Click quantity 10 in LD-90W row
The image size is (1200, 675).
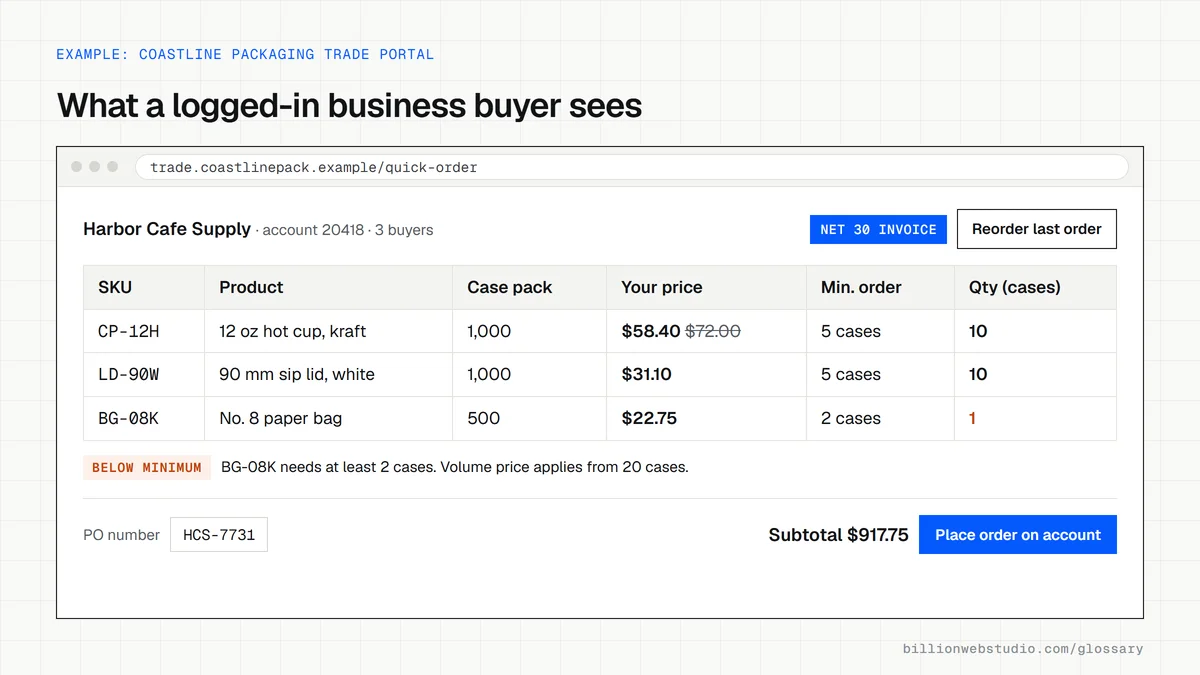point(978,374)
